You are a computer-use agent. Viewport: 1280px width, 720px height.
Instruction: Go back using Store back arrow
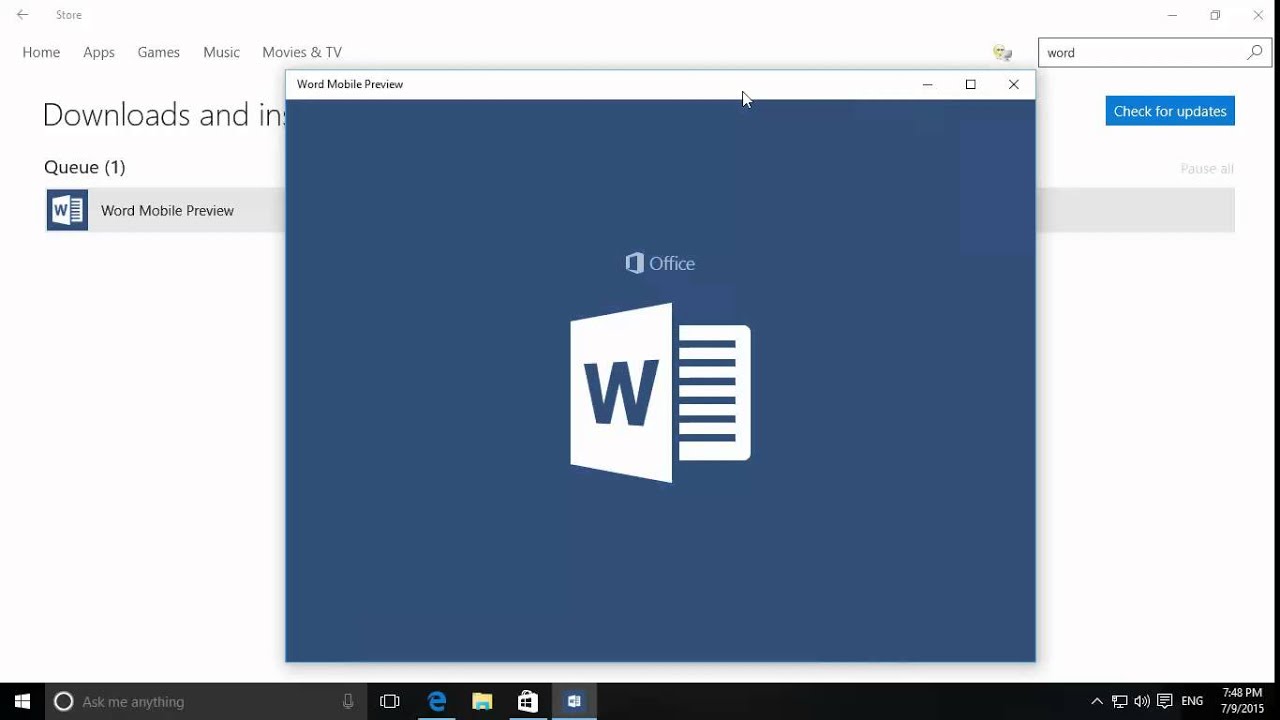tap(22, 15)
